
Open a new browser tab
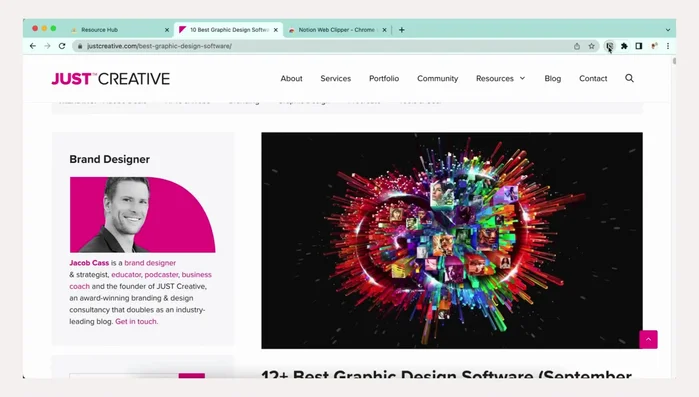[402, 30]
